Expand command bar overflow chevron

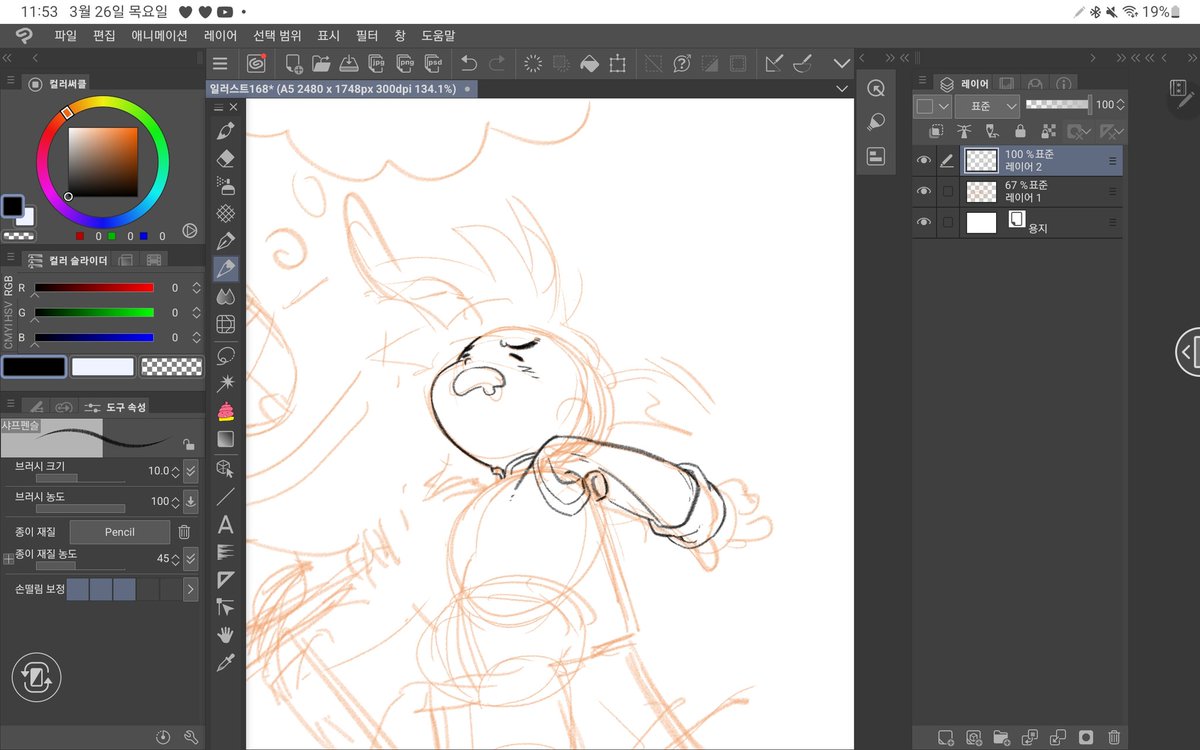point(842,63)
